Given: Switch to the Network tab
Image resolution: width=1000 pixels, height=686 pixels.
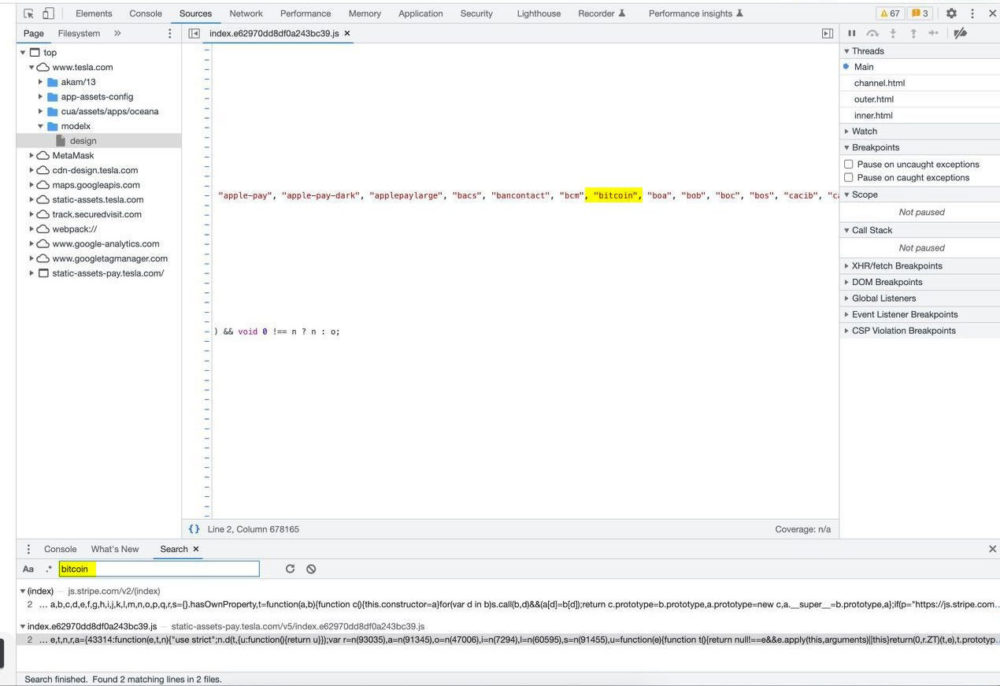Looking at the screenshot, I should point(246,14).
